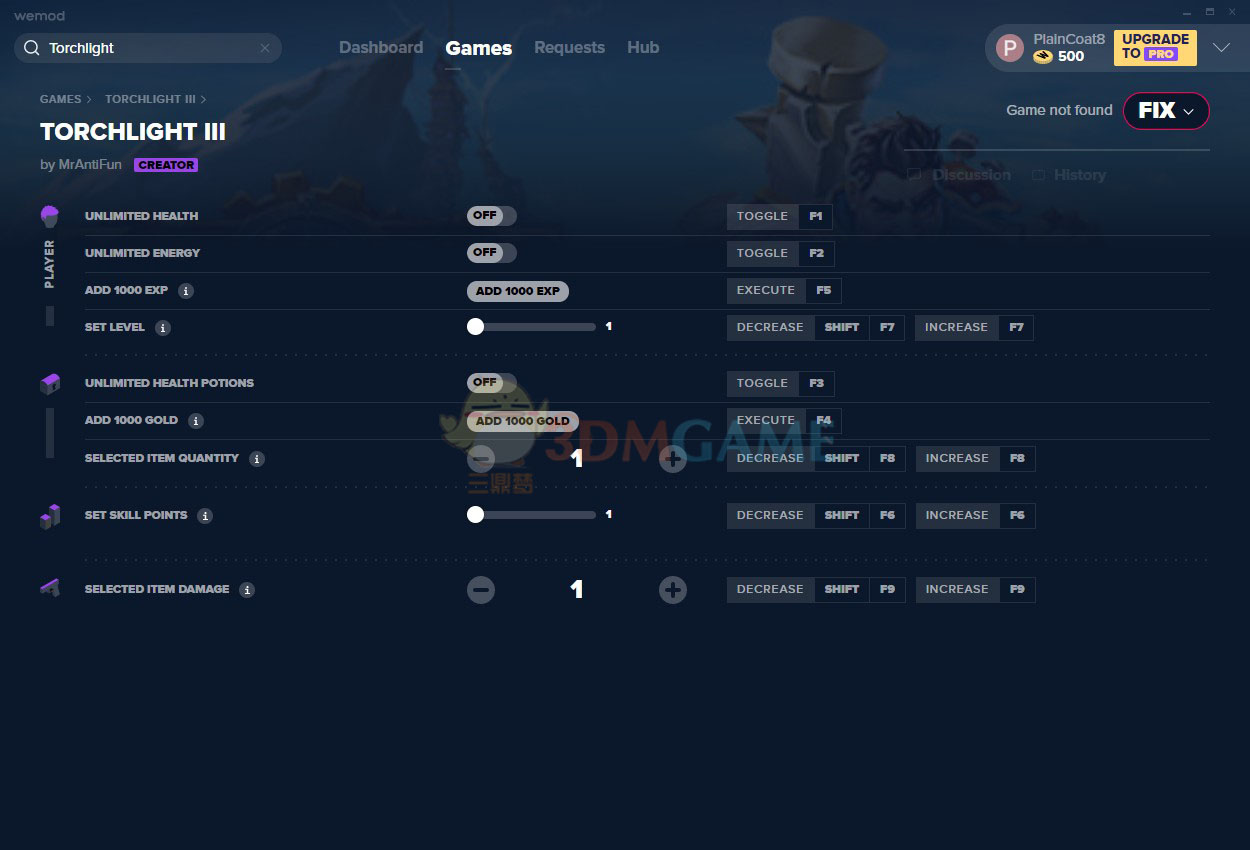Click F3 hotkey for Health Potions

817,383
